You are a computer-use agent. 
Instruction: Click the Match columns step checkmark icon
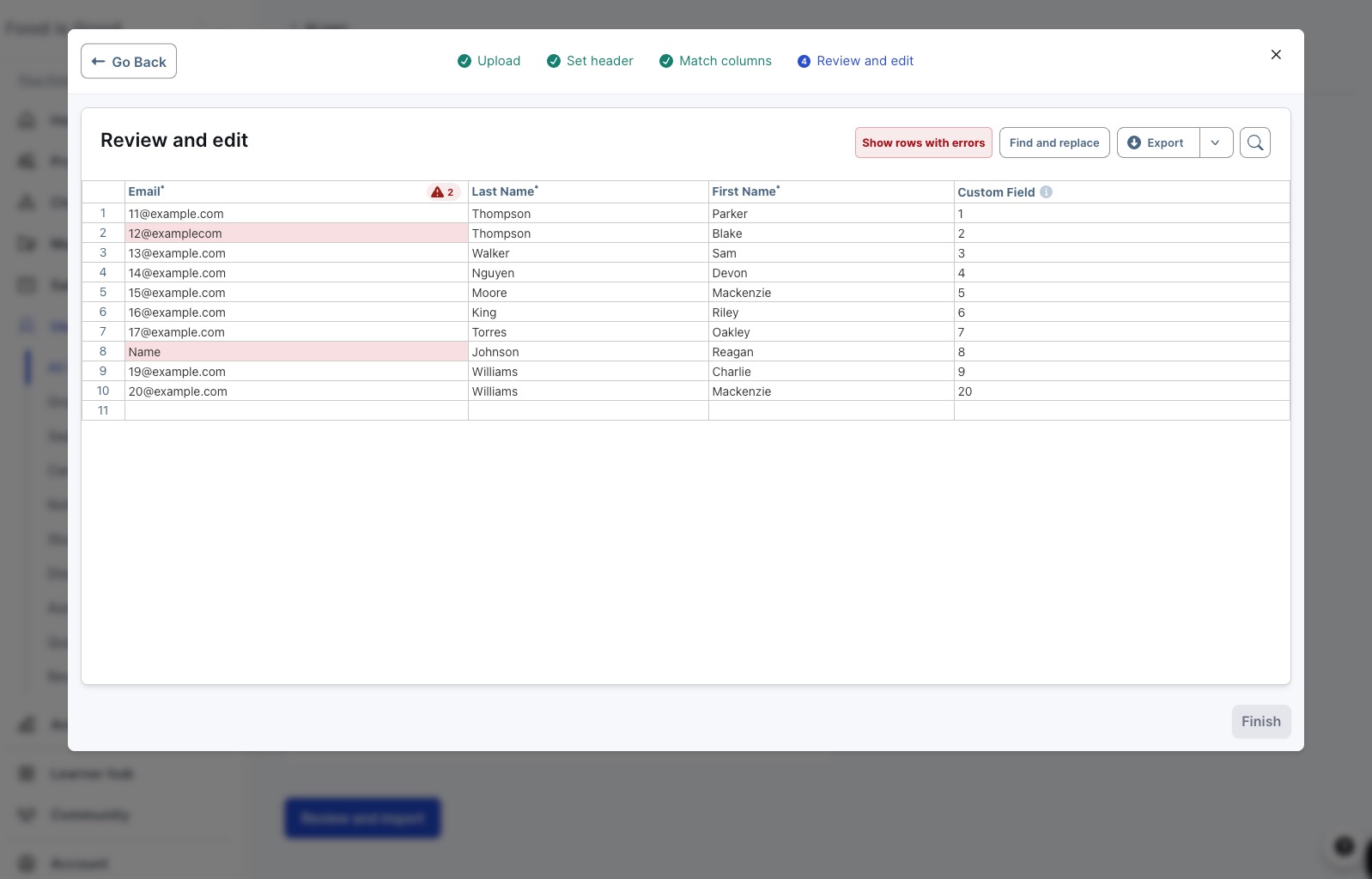coord(666,61)
